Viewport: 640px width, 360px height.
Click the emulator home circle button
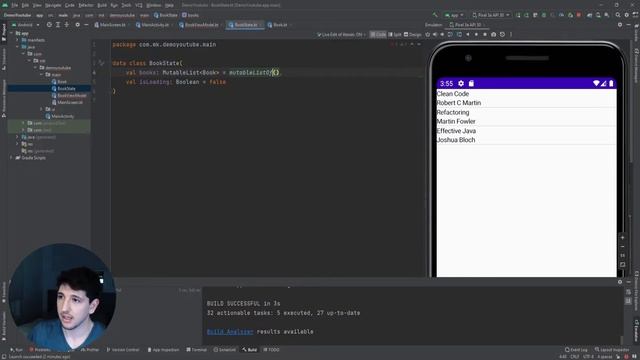click(x=476, y=35)
